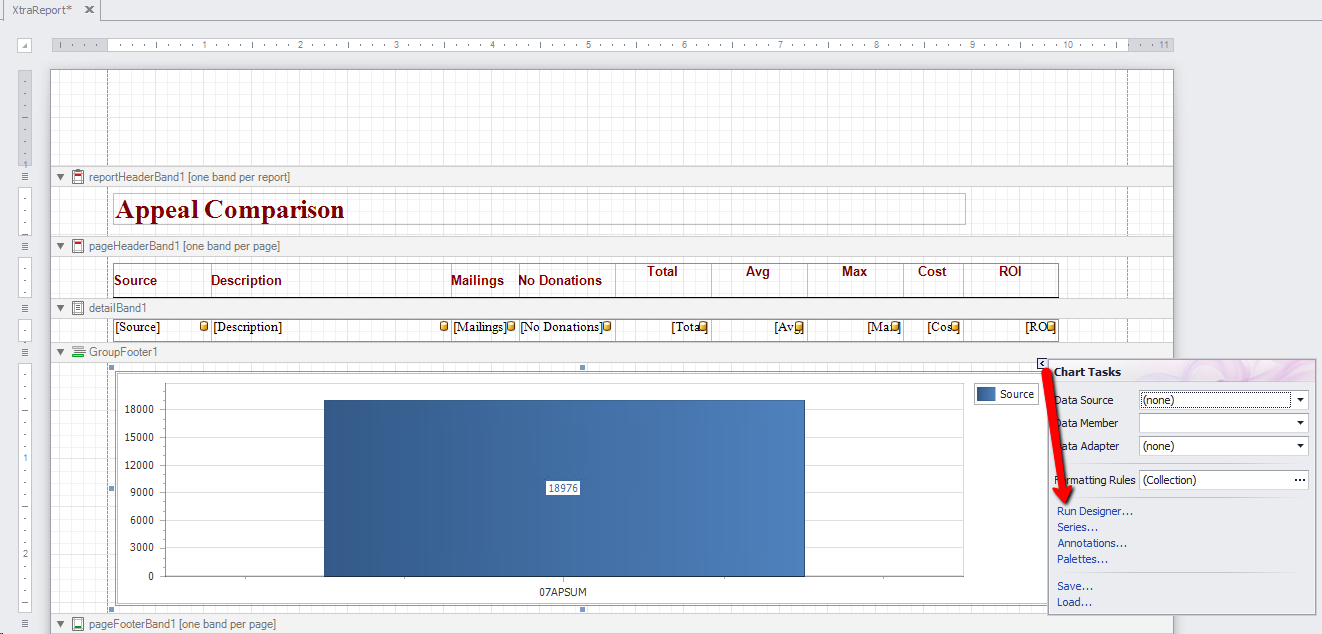Select the blue bar labeled 18976
Screen dimensions: 1322x634
(564, 488)
